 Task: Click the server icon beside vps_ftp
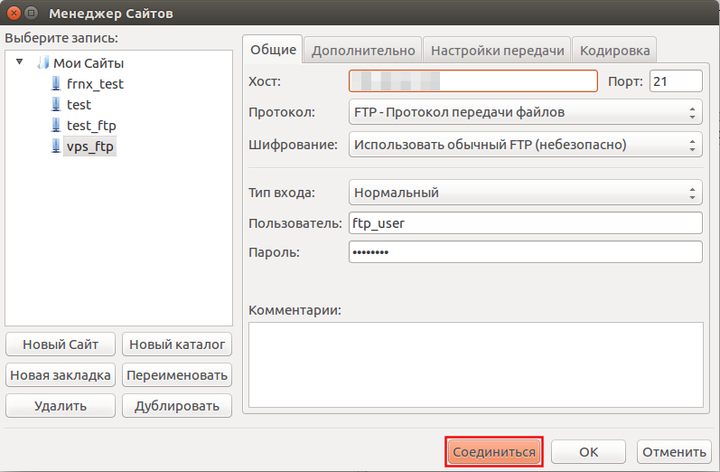pyautogui.click(x=56, y=146)
